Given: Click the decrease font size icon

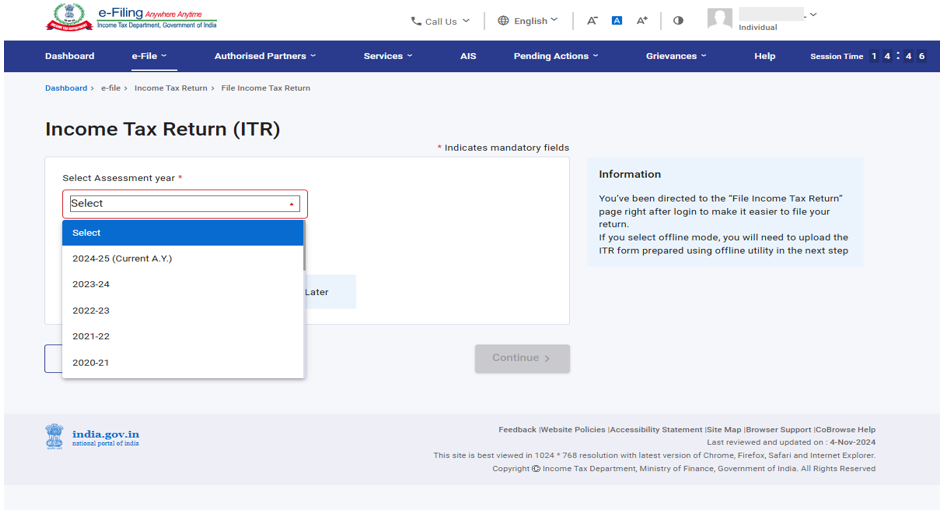Looking at the screenshot, I should (x=592, y=21).
